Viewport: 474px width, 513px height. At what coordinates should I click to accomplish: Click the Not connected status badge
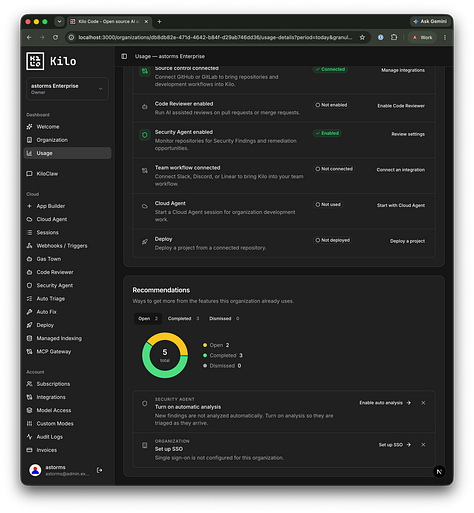334,169
